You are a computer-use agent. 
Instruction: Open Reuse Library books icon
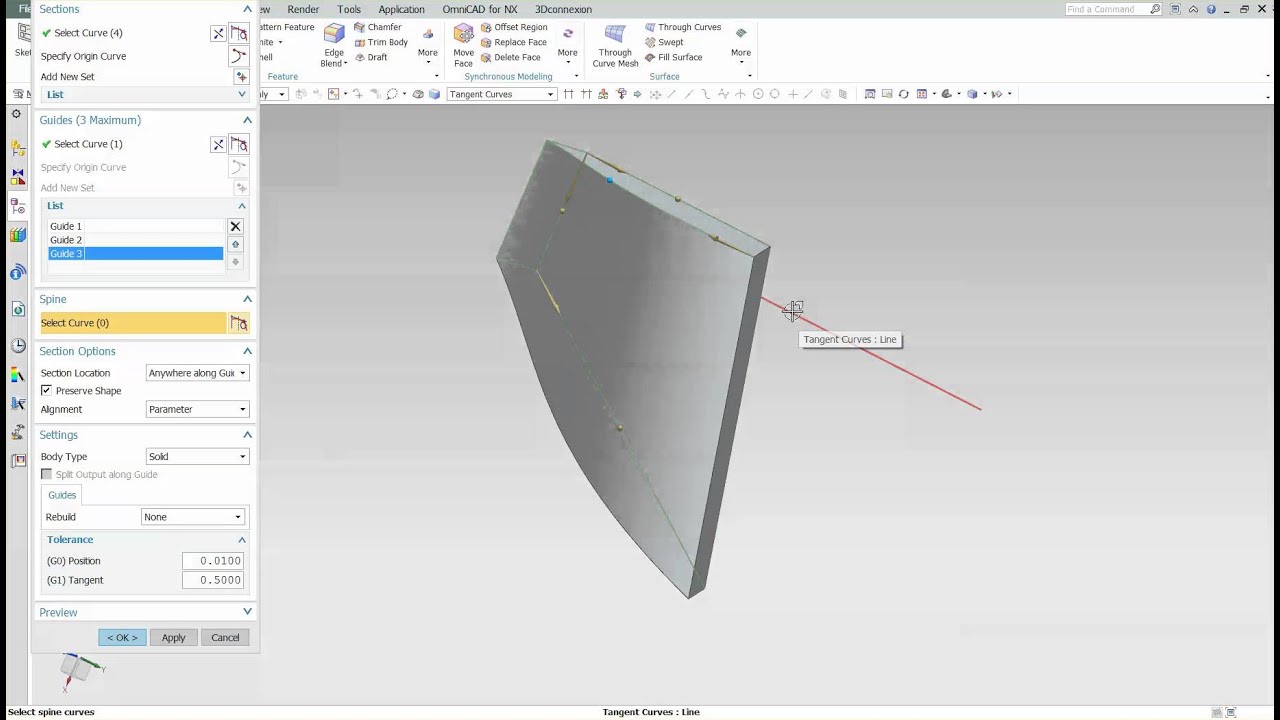18,236
